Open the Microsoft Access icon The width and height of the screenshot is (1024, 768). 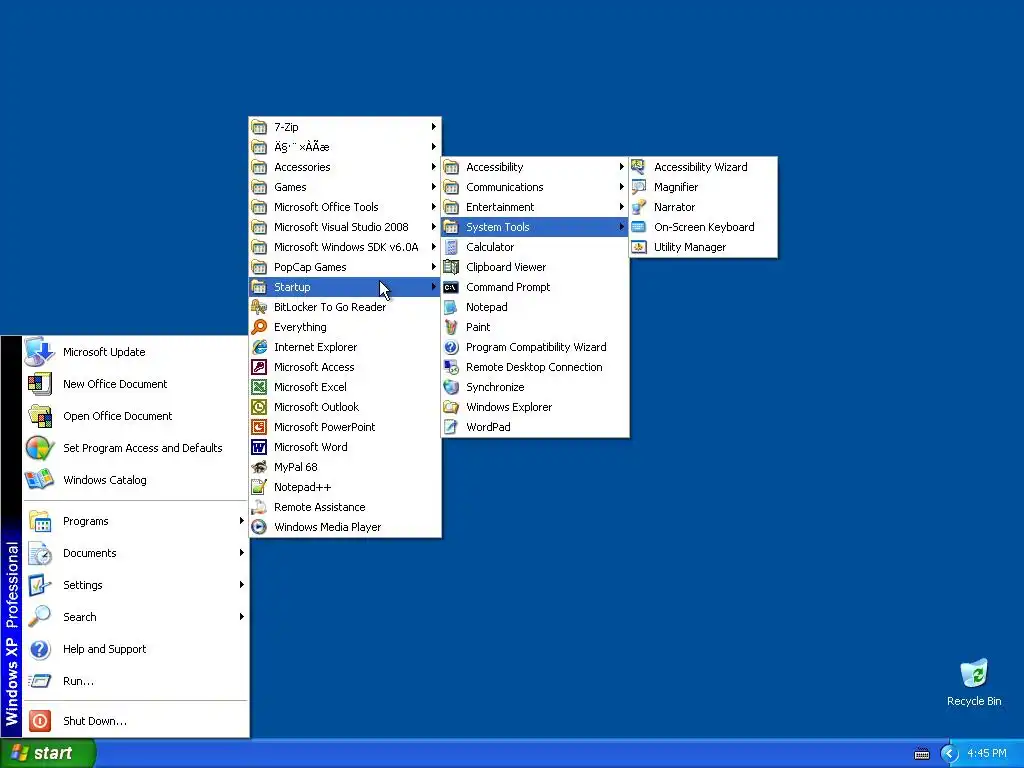[x=259, y=367]
